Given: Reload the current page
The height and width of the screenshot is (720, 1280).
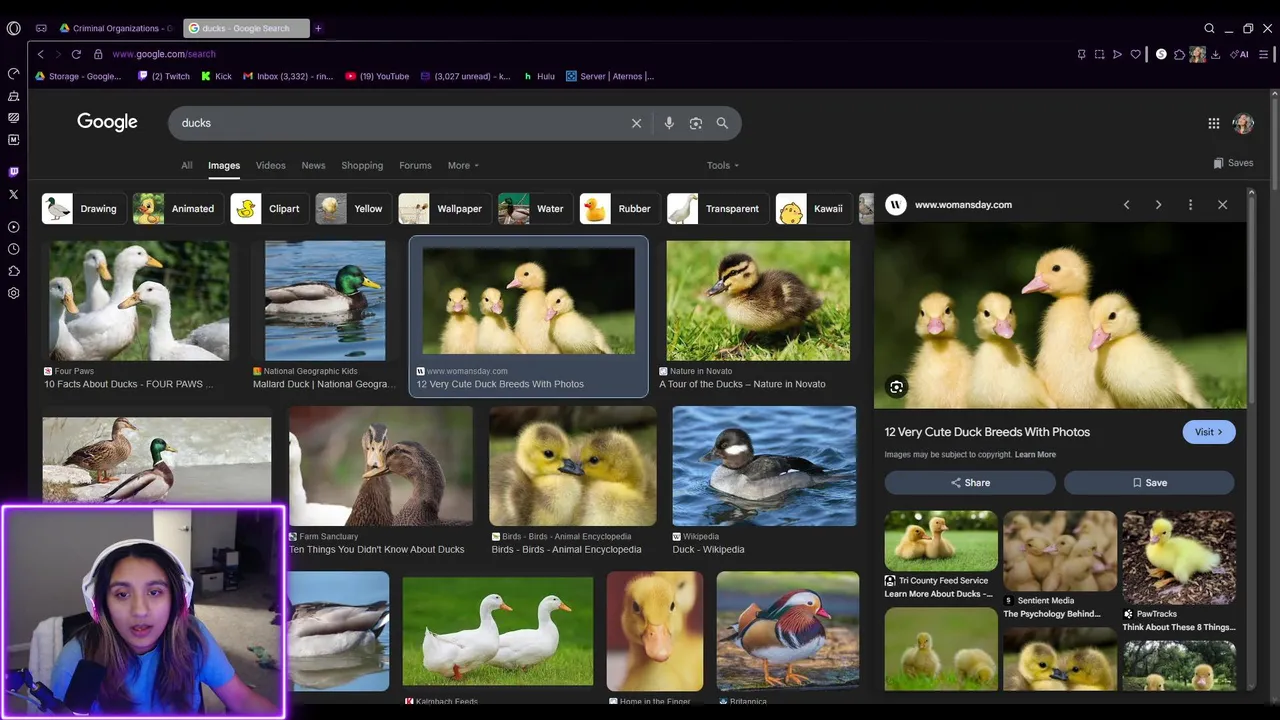Looking at the screenshot, I should [76, 54].
